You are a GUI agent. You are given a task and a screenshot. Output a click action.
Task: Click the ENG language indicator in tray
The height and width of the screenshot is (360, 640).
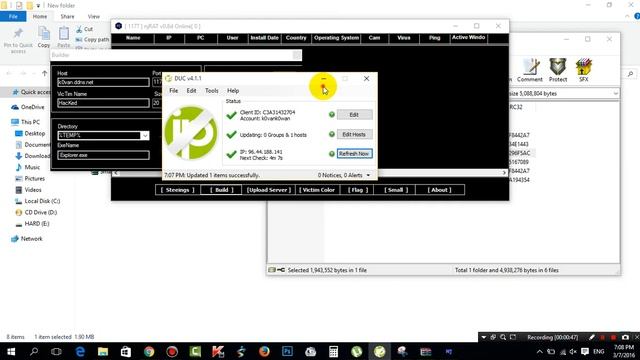(598, 351)
